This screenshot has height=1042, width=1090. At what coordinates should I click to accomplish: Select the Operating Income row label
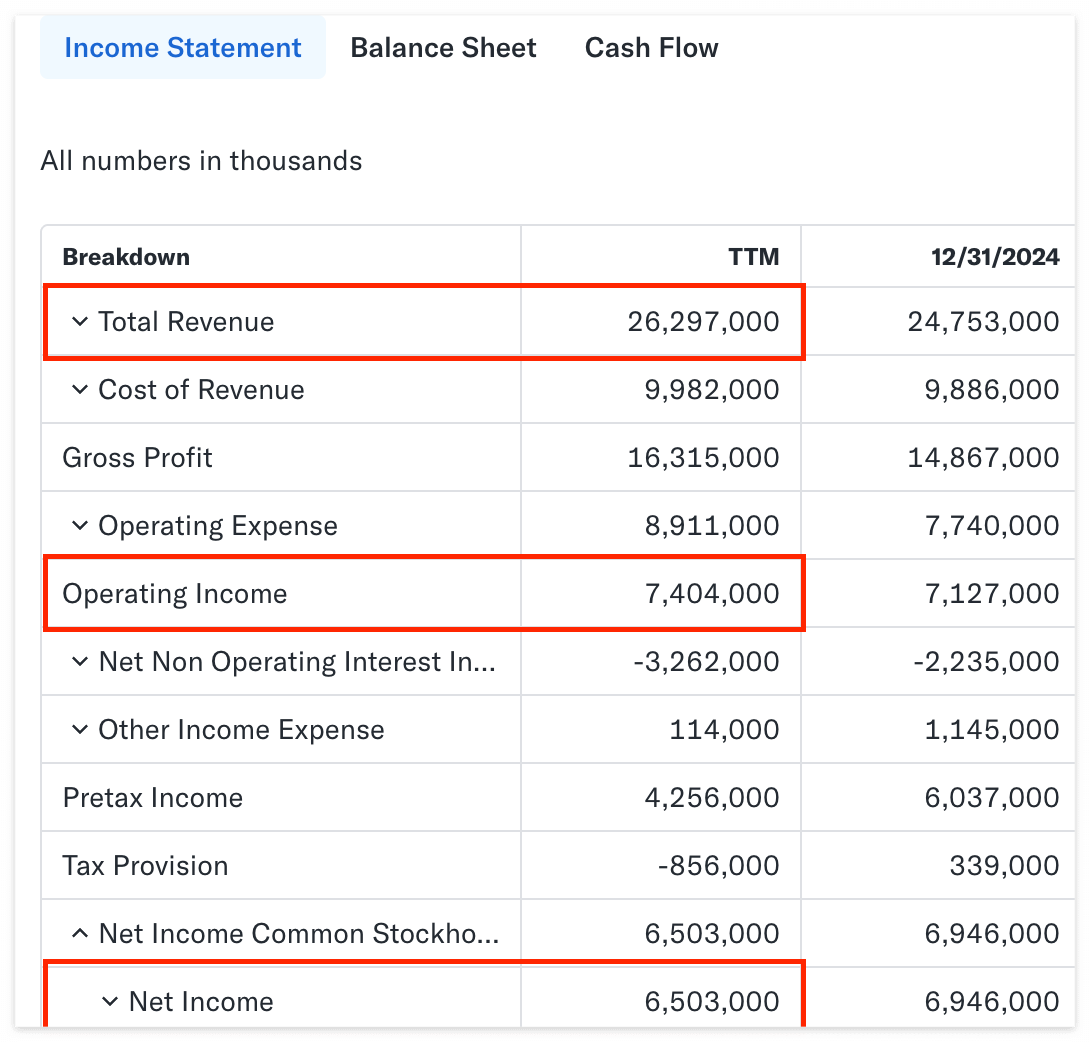click(x=174, y=594)
